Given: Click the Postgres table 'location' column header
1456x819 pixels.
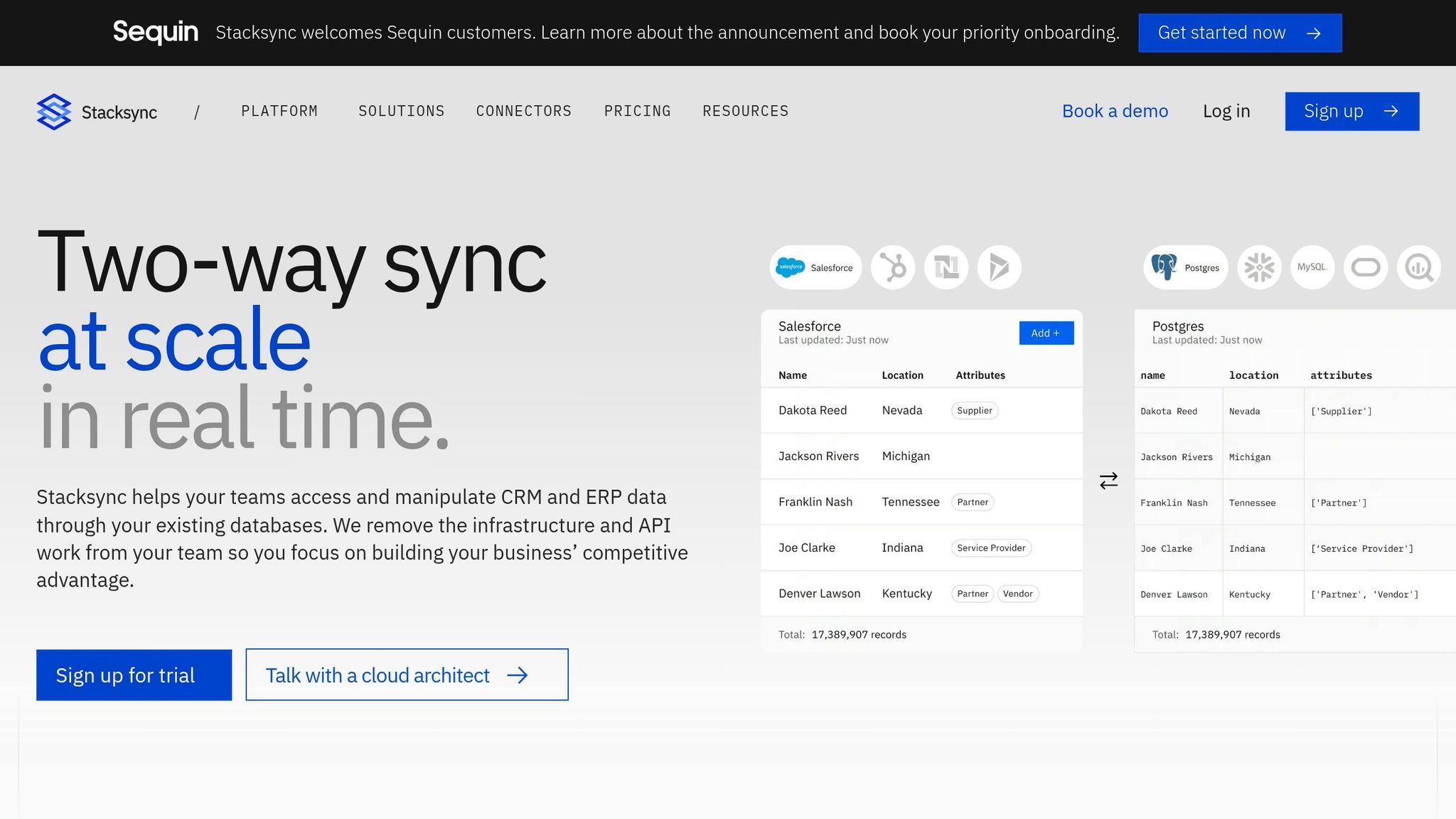Looking at the screenshot, I should (x=1253, y=375).
